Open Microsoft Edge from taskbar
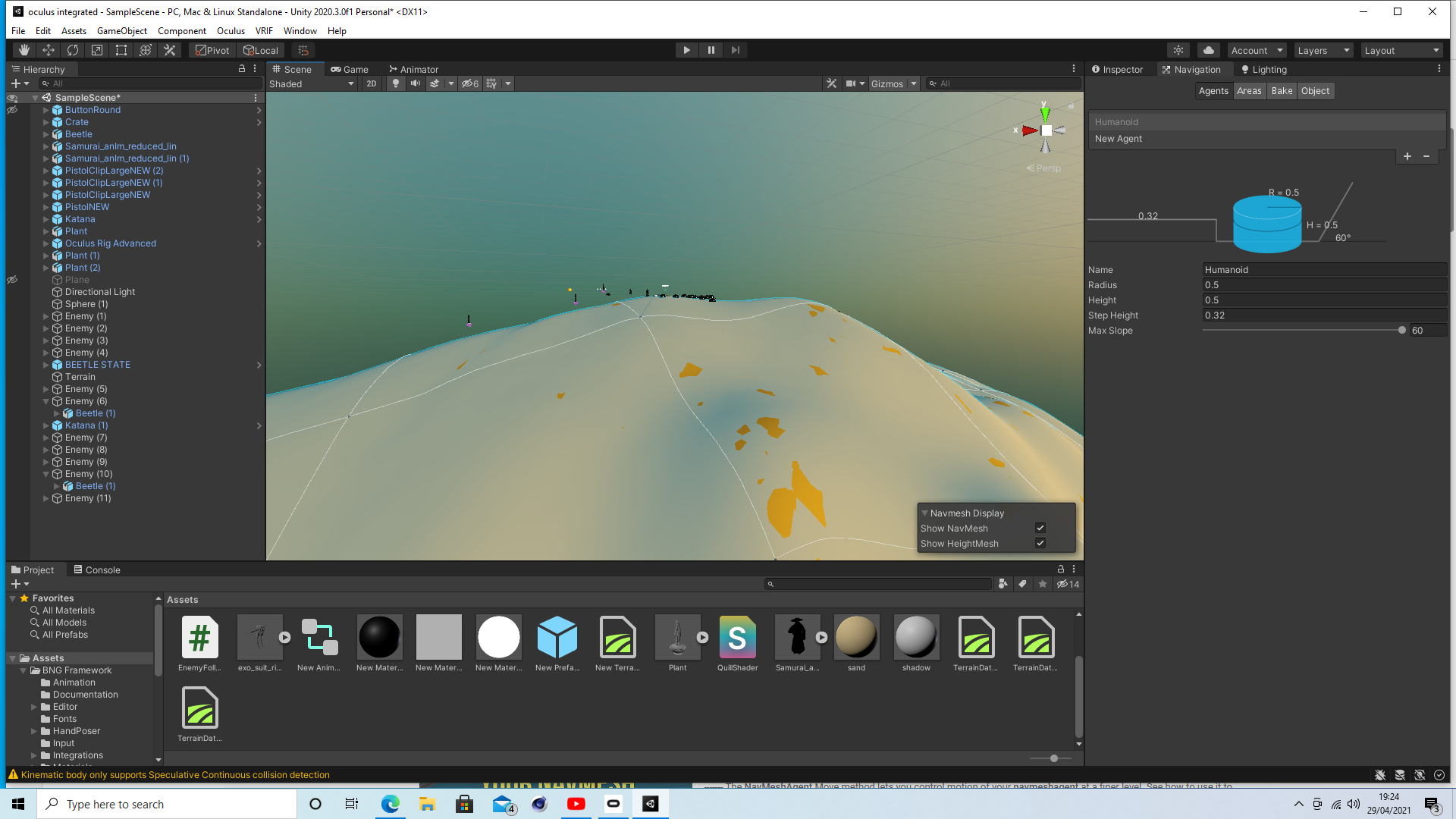 pyautogui.click(x=390, y=804)
